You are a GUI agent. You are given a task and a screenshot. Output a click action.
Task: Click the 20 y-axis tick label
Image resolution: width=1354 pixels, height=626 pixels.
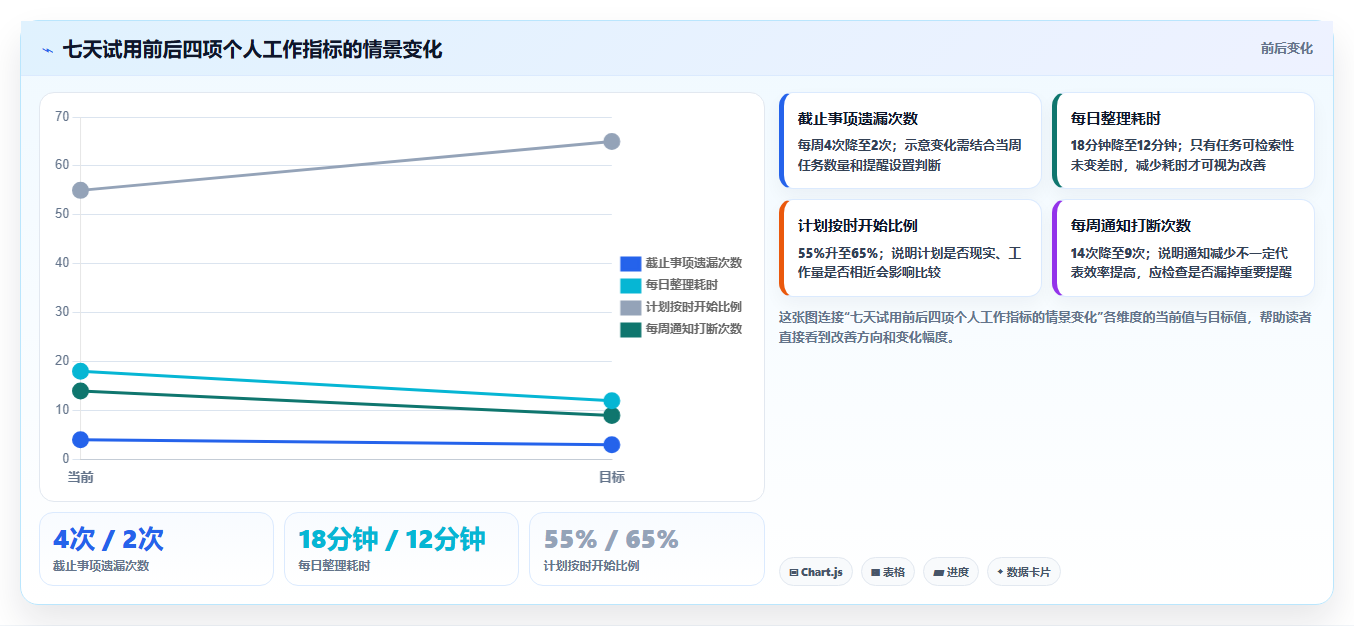tap(62, 361)
